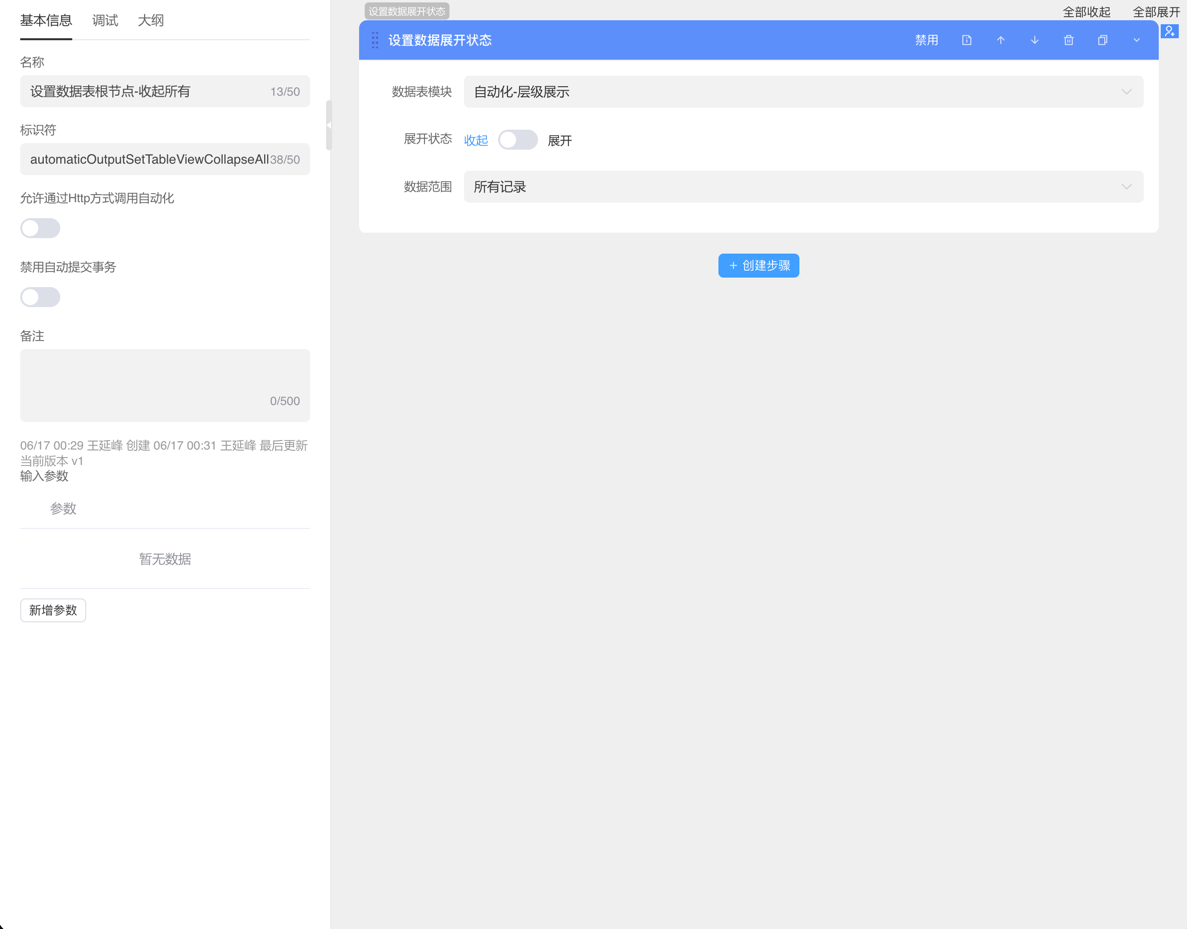The image size is (1187, 929).
Task: Click the 新增参数 button
Action: tap(53, 610)
